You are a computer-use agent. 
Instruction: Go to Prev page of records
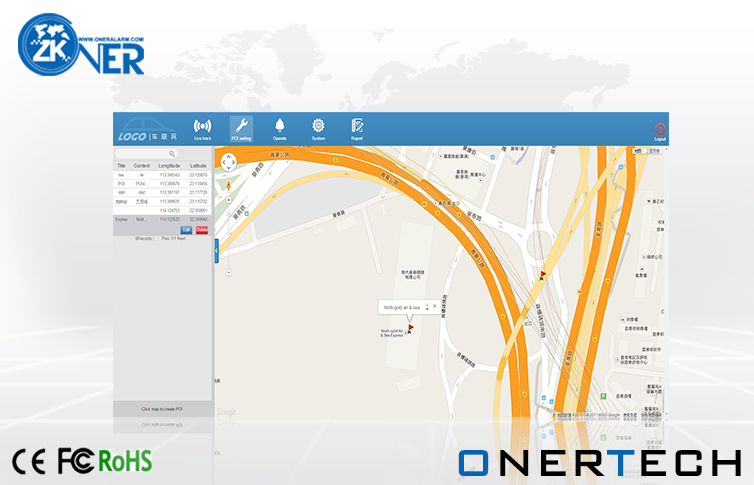point(165,238)
